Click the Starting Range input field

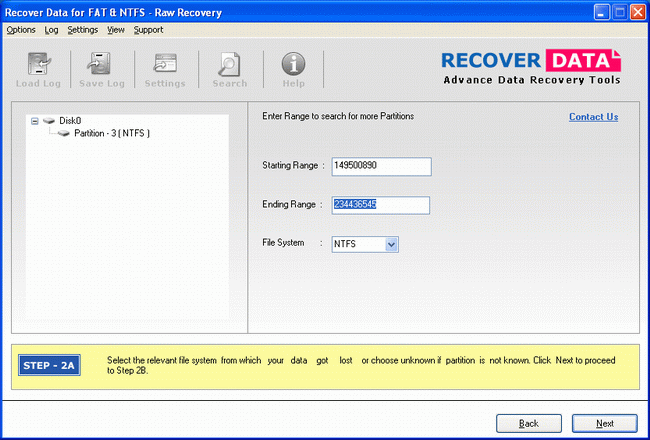point(380,166)
